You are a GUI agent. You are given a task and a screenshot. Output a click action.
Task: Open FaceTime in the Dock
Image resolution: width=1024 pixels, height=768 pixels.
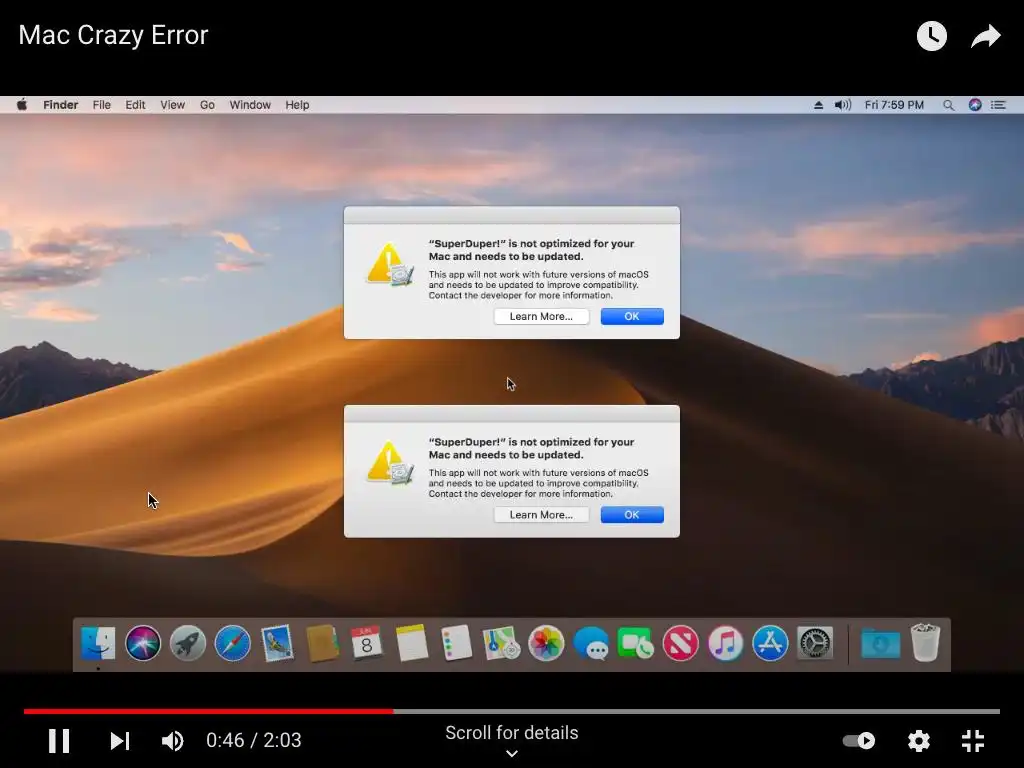pyautogui.click(x=635, y=643)
